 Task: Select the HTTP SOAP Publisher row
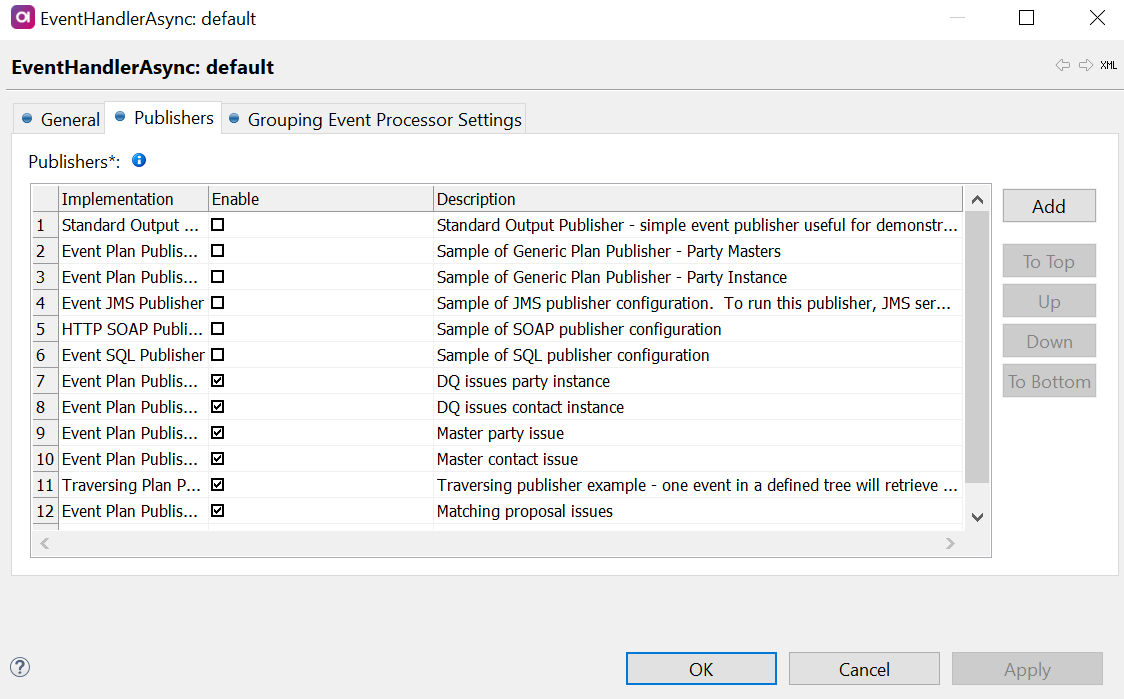pyautogui.click(x=130, y=329)
